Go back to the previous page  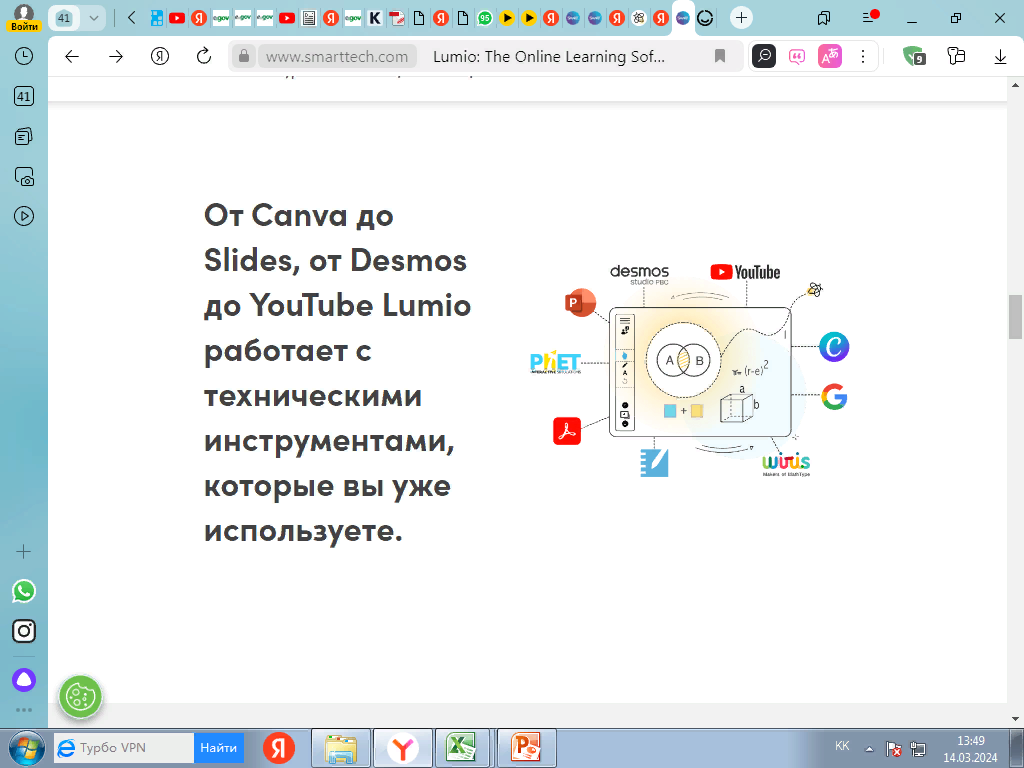[x=72, y=57]
